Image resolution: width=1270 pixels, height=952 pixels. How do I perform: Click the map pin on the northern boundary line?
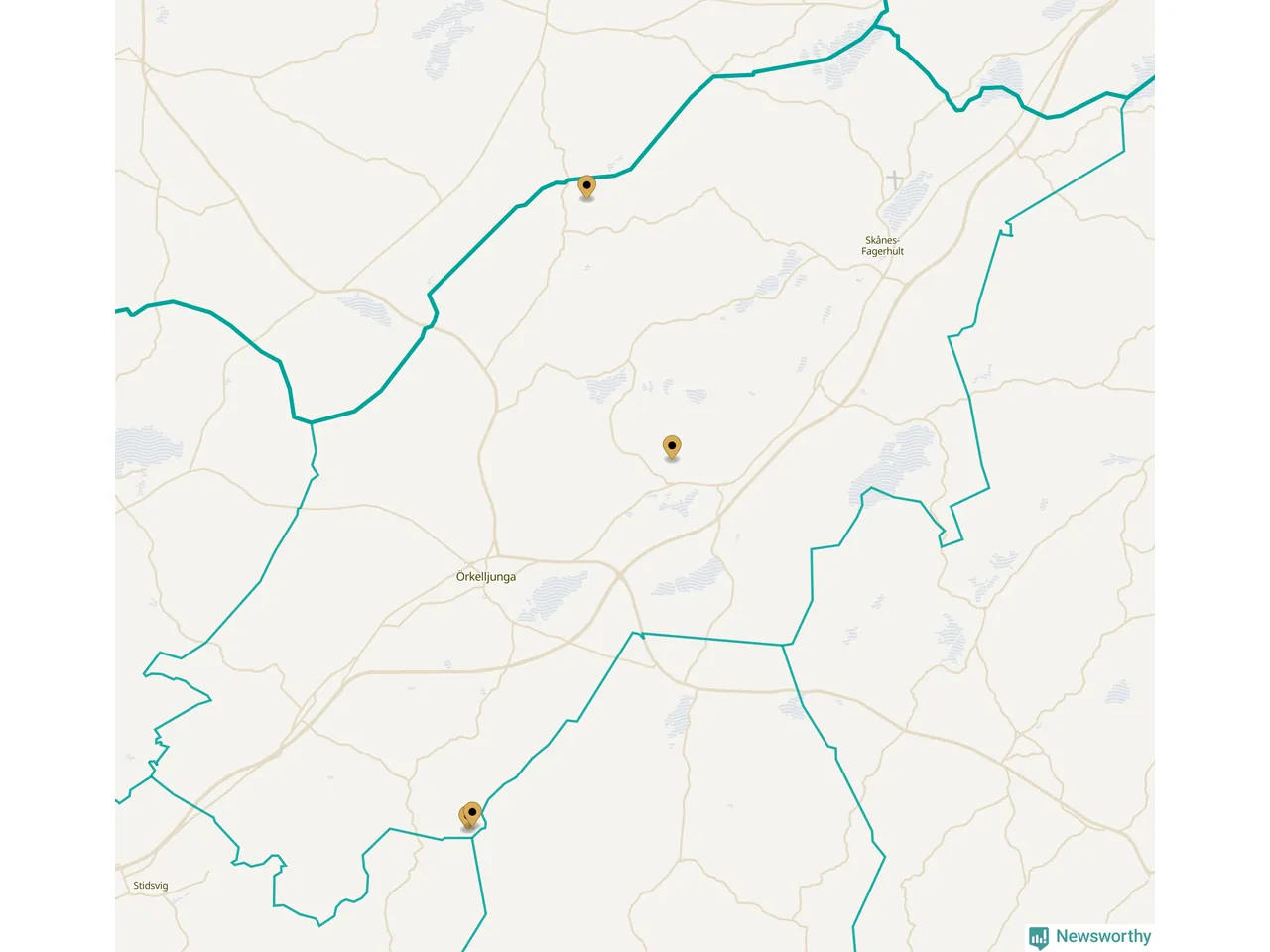click(x=587, y=187)
